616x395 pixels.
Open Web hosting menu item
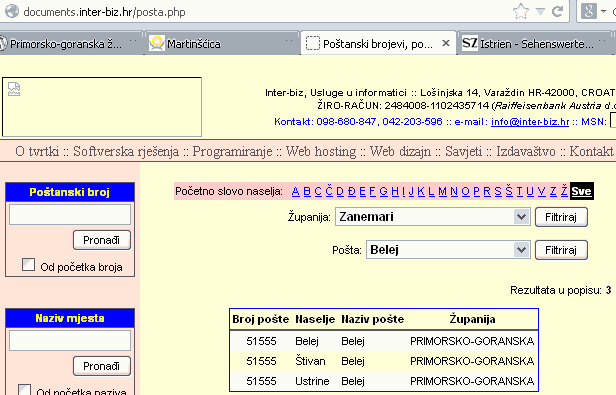tap(321, 151)
